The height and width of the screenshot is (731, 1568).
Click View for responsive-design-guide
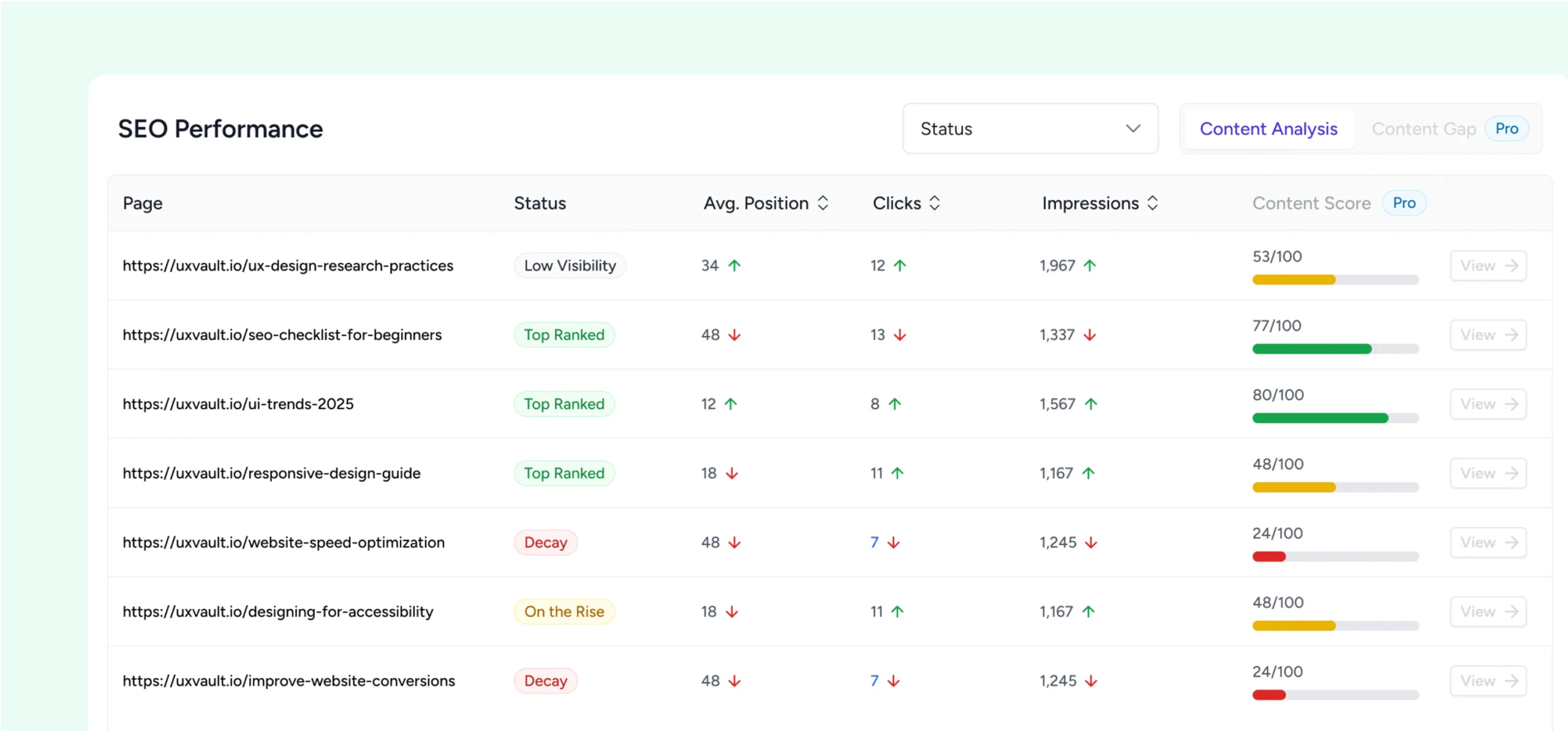pos(1488,473)
